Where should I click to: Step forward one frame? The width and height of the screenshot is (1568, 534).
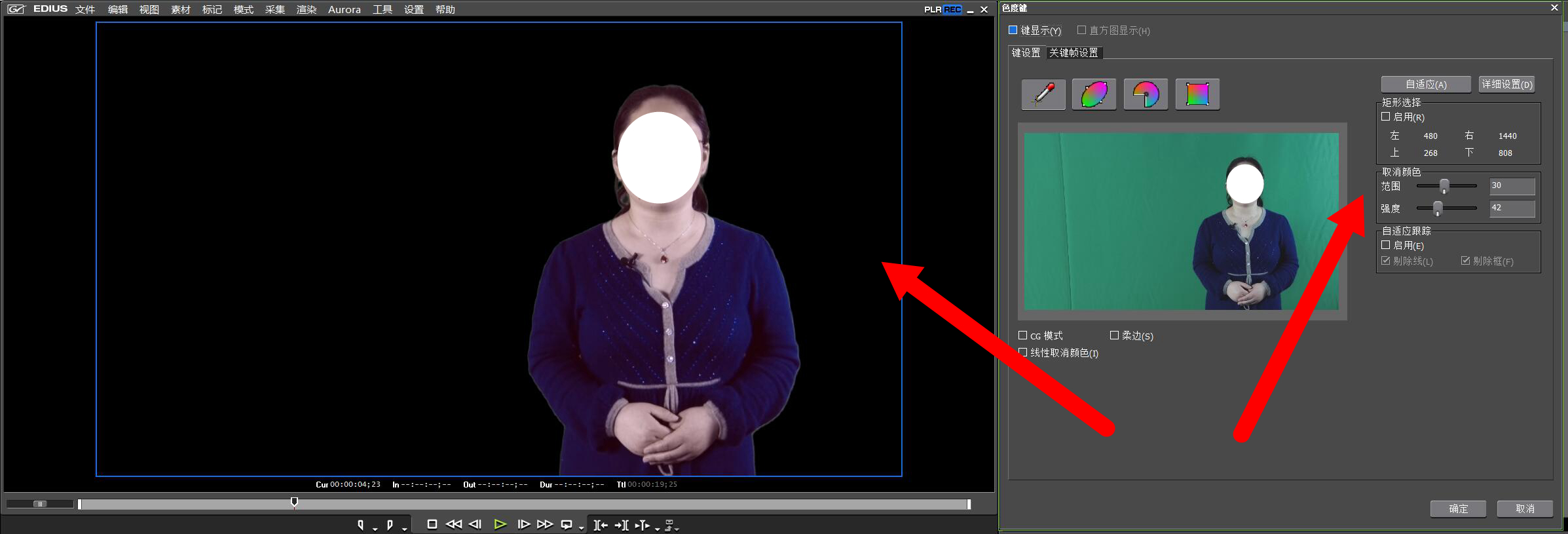523,524
